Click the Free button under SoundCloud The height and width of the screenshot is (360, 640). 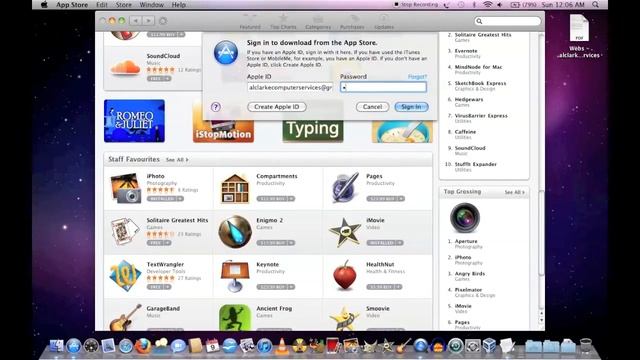159,78
